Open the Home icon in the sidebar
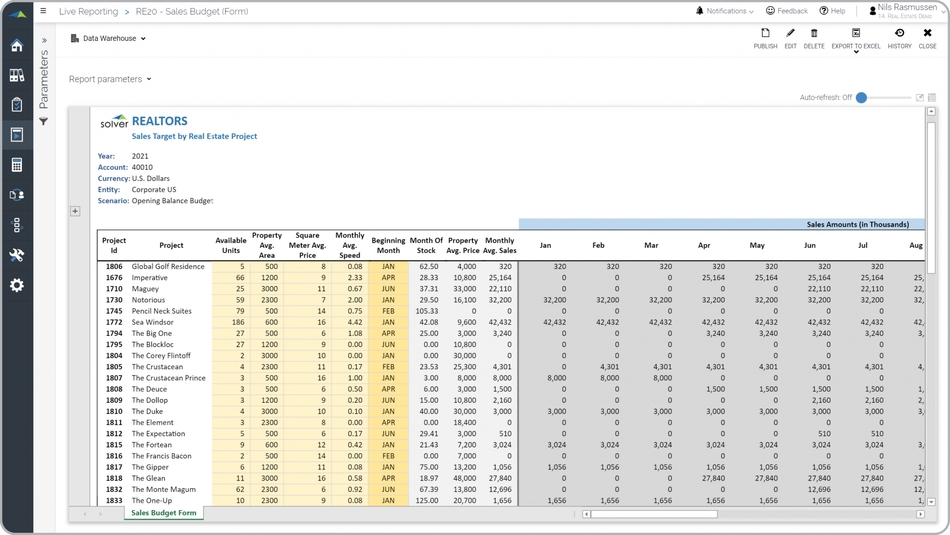950x535 pixels. (16, 46)
